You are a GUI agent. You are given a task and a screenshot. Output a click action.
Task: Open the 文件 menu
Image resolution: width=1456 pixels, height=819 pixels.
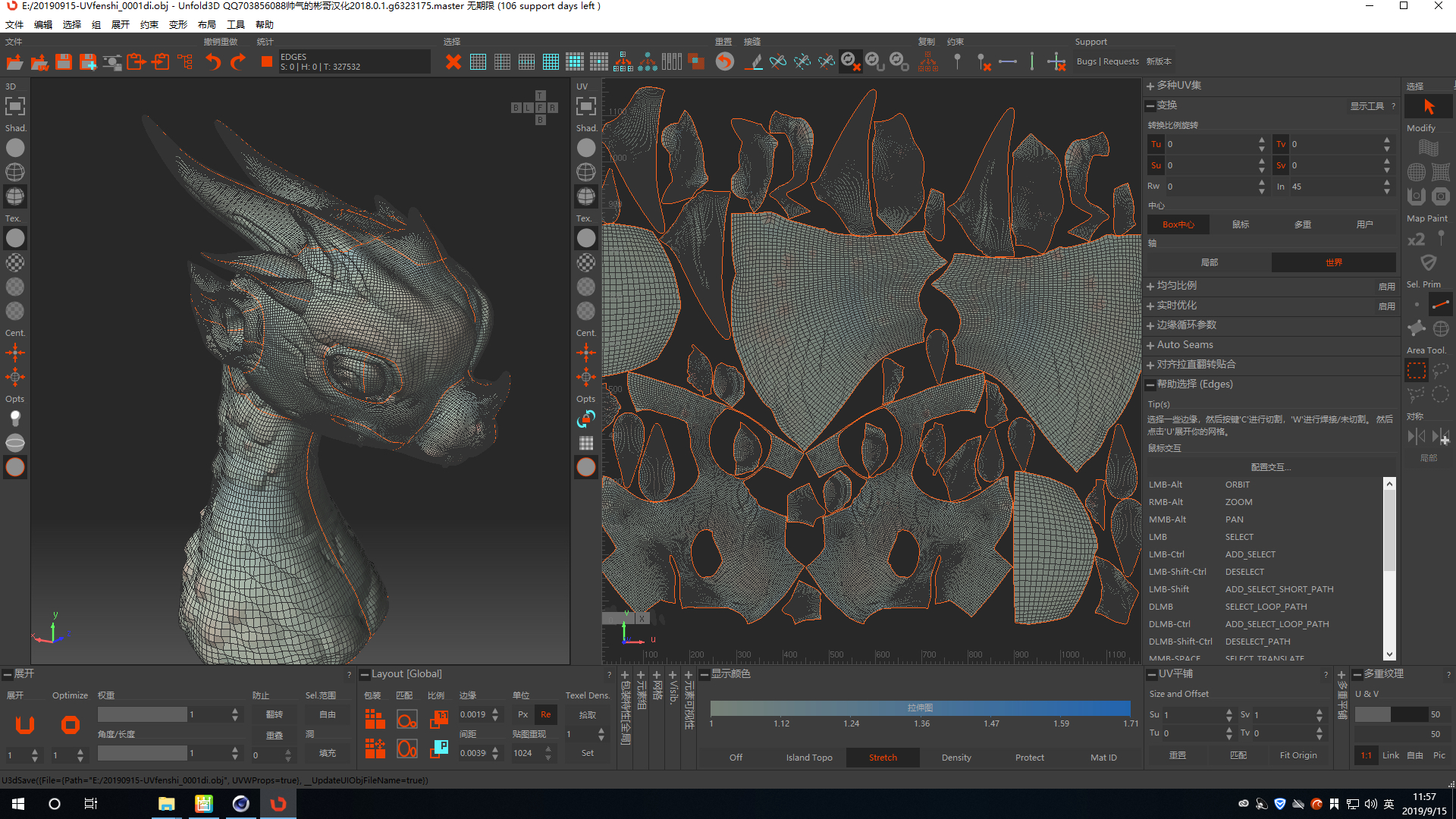pos(14,25)
